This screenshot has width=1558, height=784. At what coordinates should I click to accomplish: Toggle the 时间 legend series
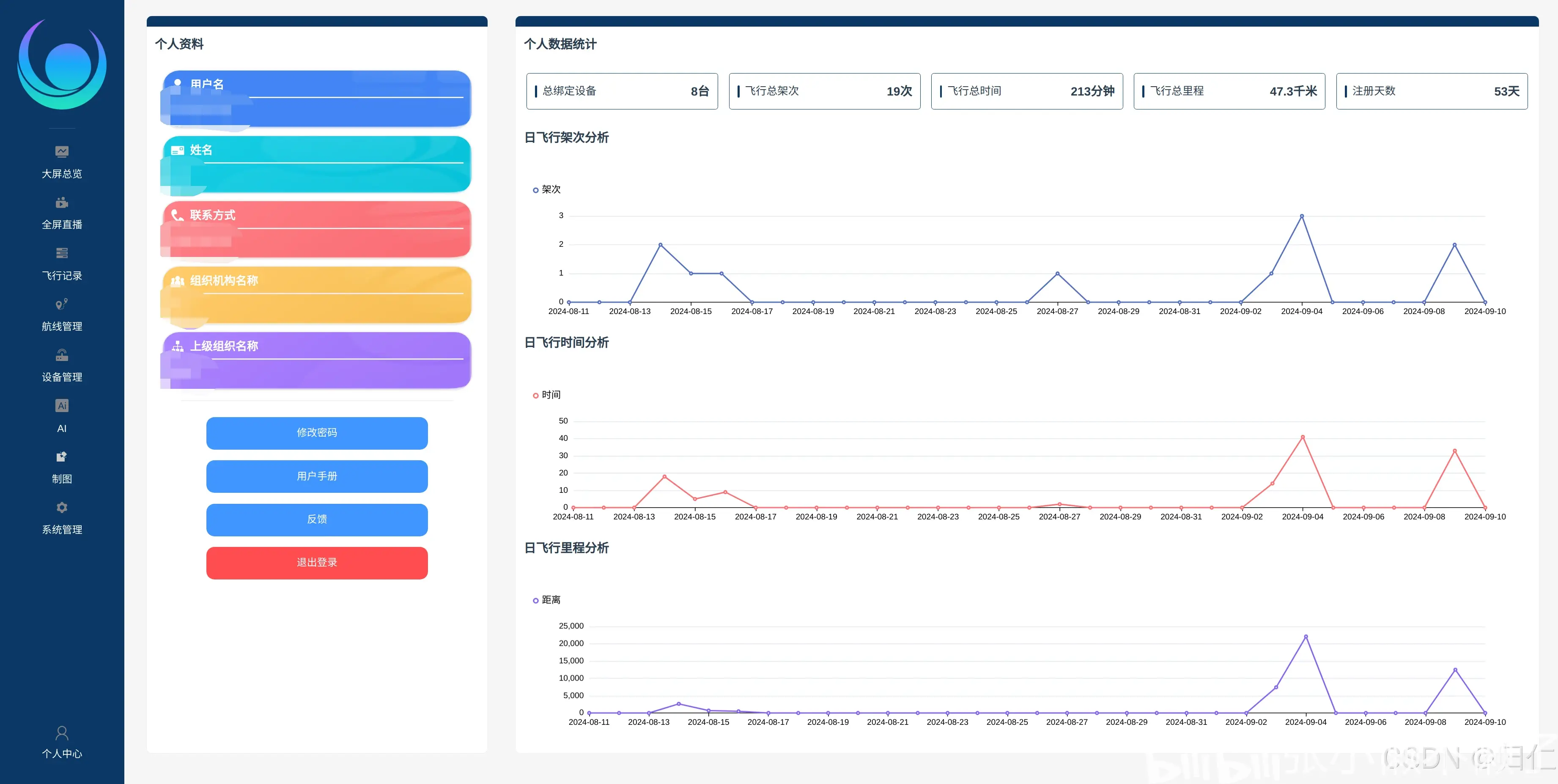547,395
